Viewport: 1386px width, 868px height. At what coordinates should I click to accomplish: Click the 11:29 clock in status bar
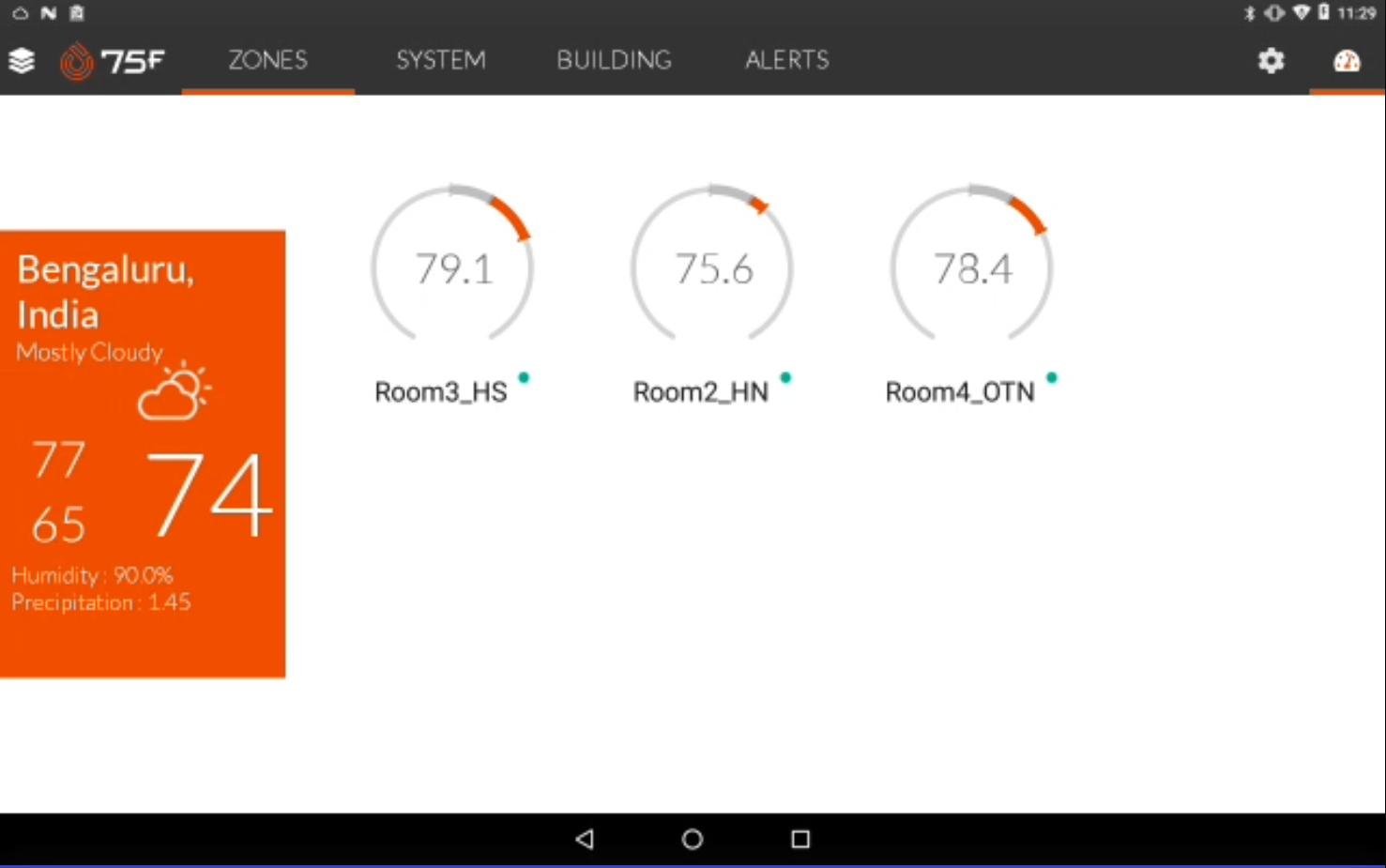(1357, 13)
